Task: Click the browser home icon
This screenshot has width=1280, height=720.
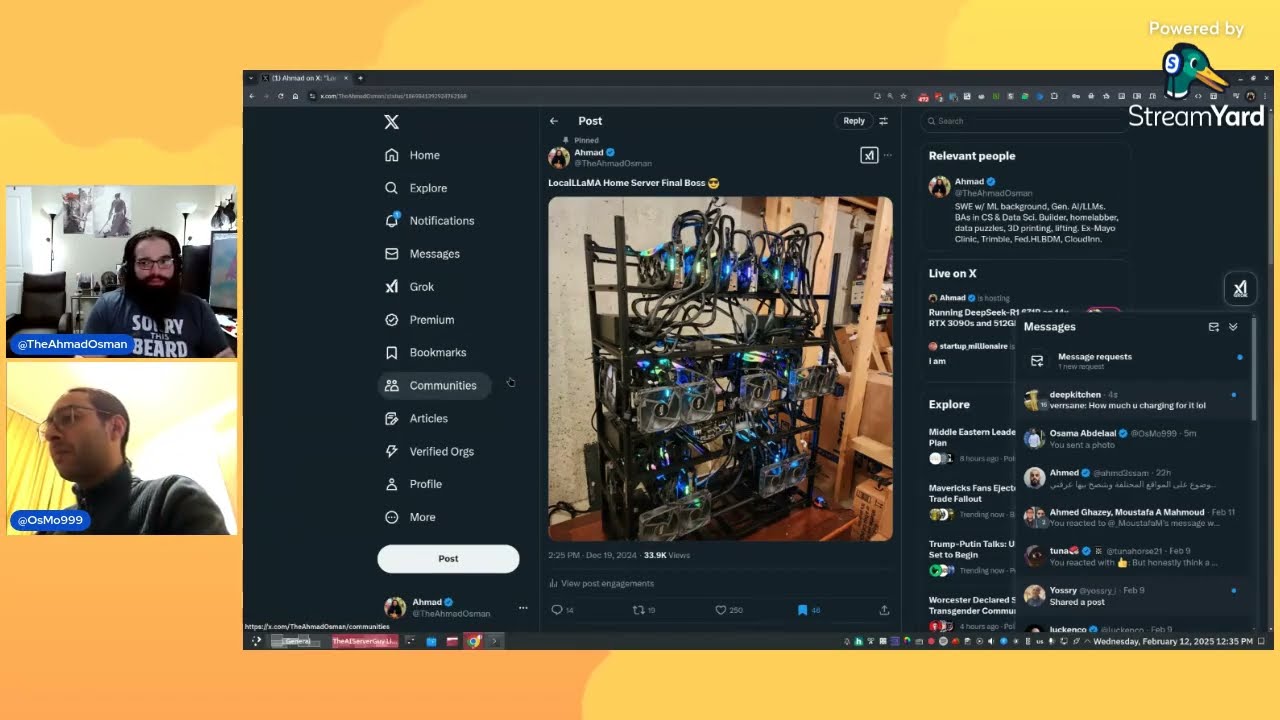Action: tap(295, 96)
